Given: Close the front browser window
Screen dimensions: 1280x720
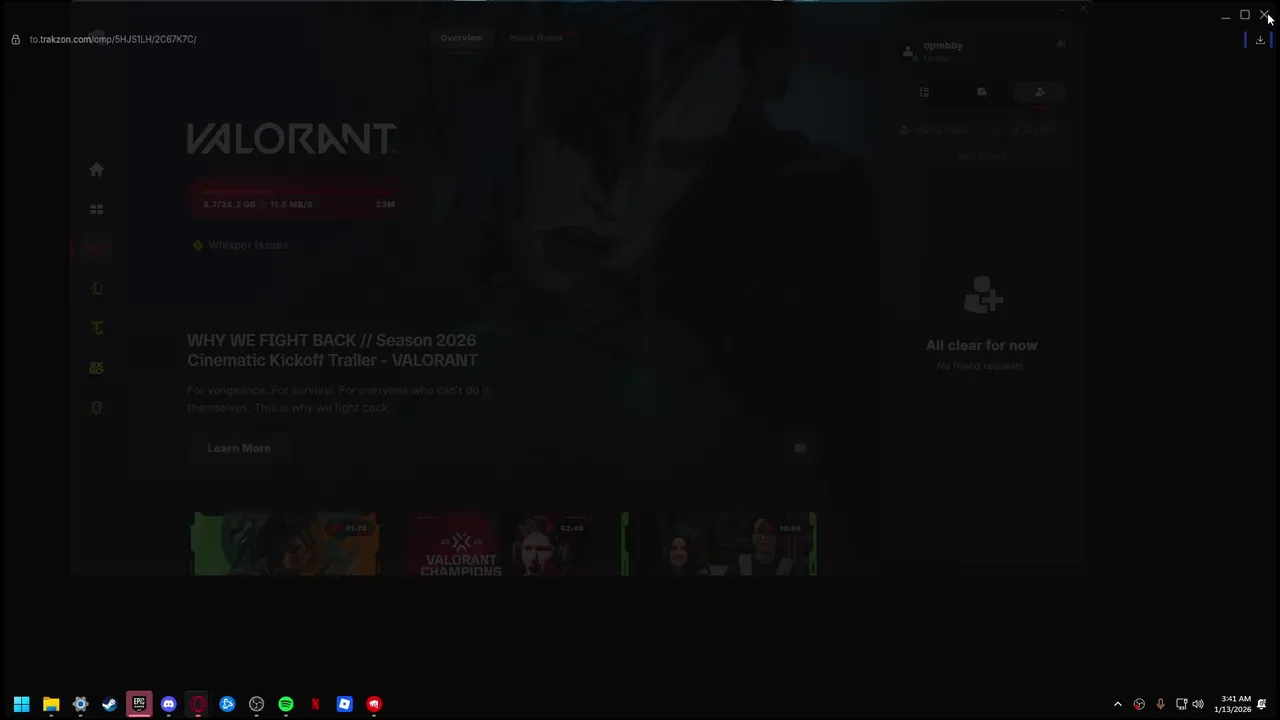Looking at the screenshot, I should [1265, 15].
